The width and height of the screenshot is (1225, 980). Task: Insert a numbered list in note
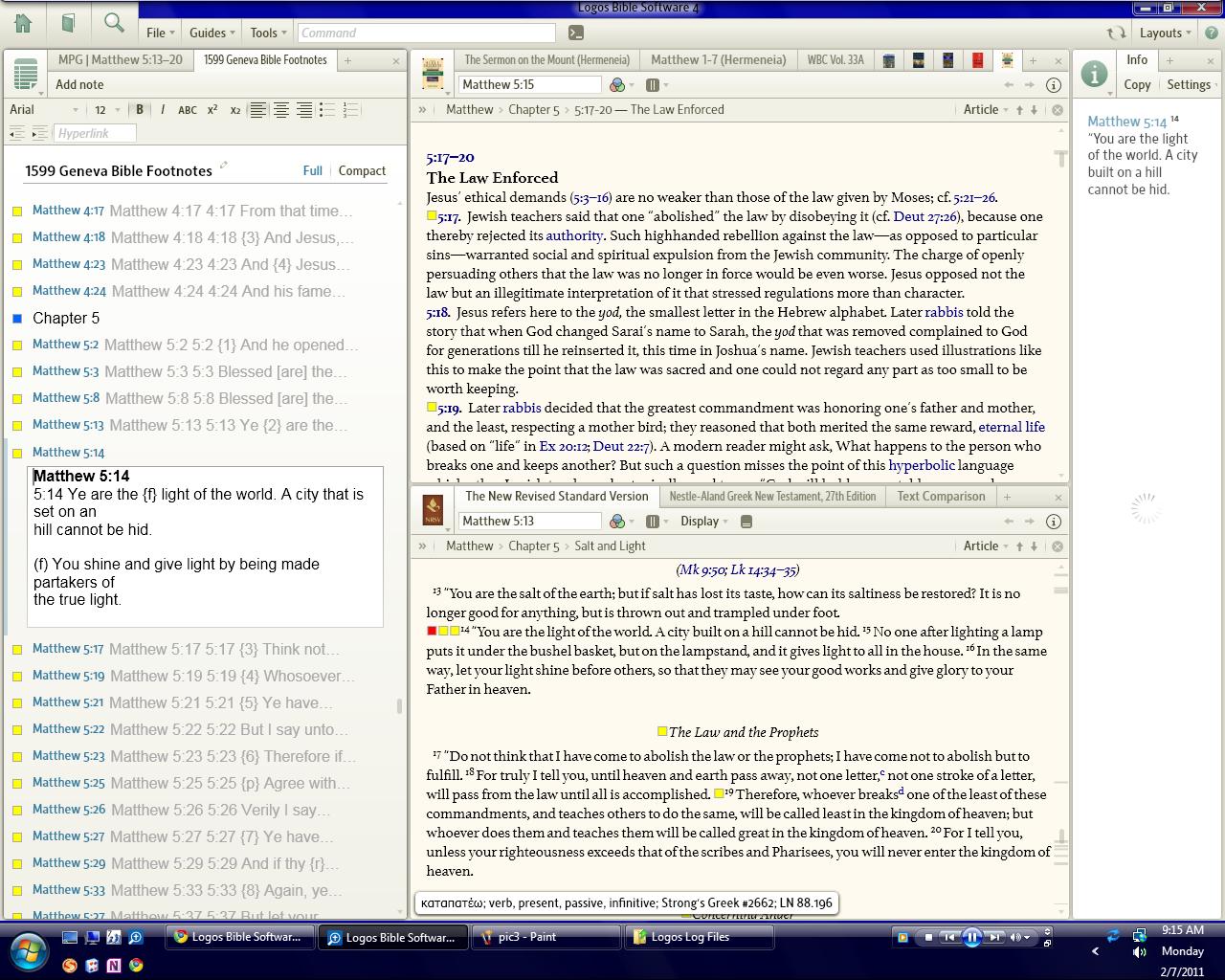pyautogui.click(x=350, y=110)
